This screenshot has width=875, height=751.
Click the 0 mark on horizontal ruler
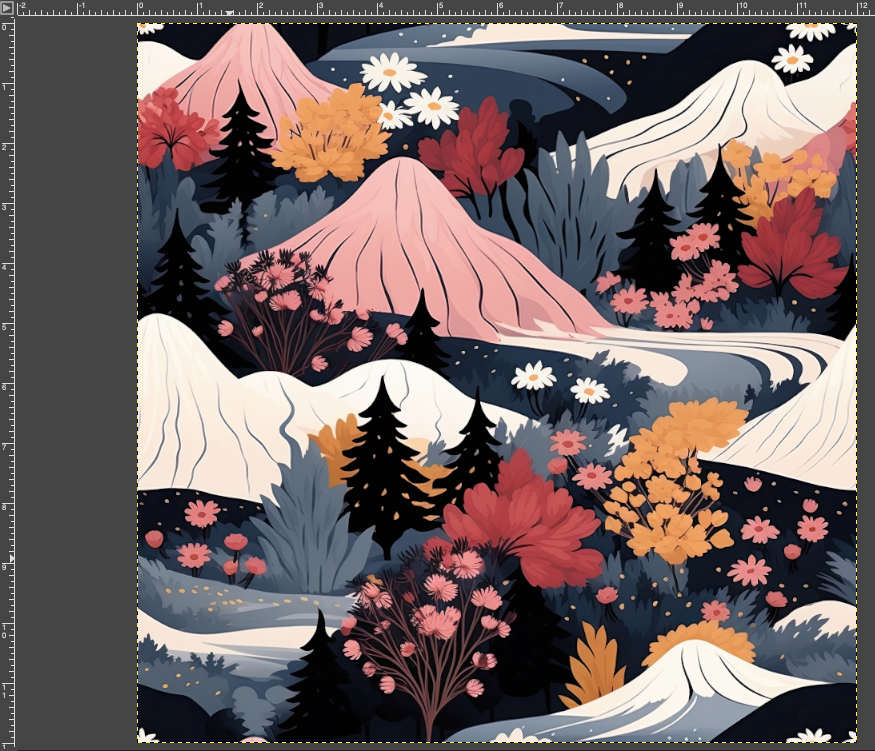(139, 8)
